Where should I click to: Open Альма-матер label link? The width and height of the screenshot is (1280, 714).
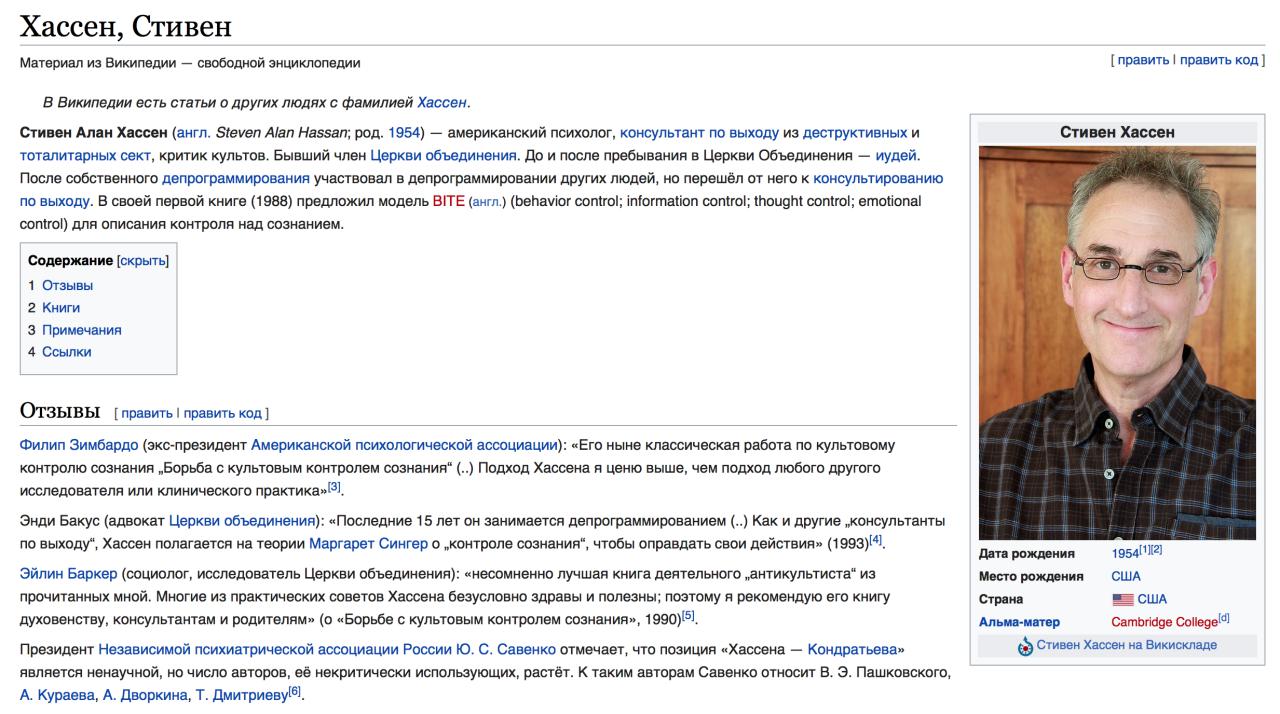(1019, 622)
